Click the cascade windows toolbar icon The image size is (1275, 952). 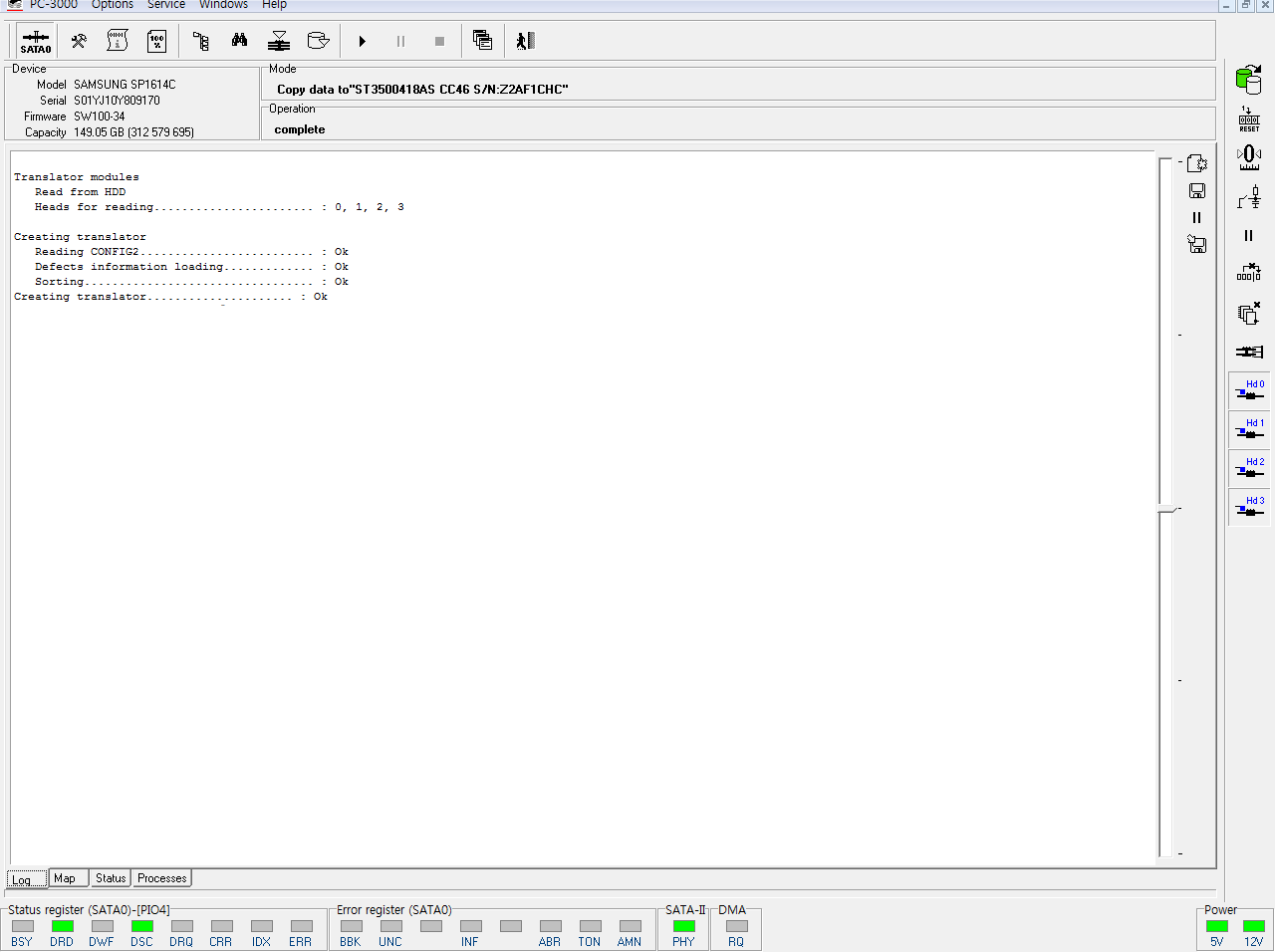(x=482, y=41)
